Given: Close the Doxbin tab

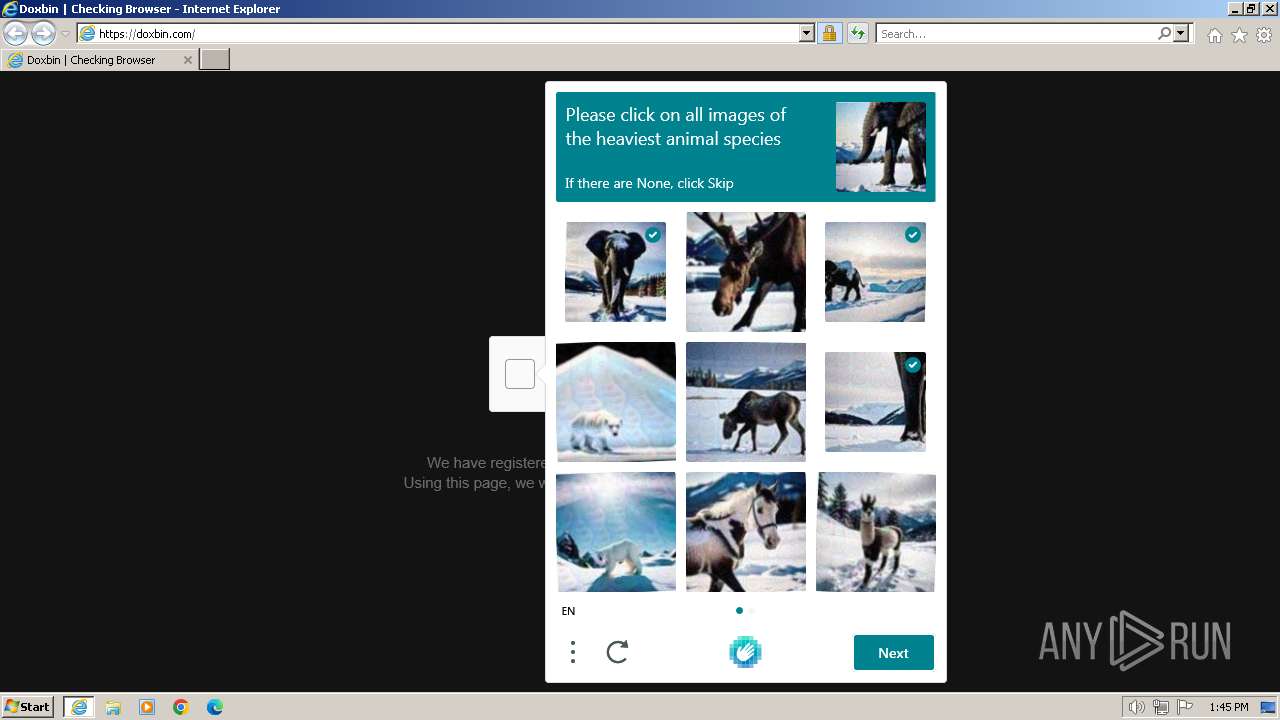Looking at the screenshot, I should click(187, 60).
